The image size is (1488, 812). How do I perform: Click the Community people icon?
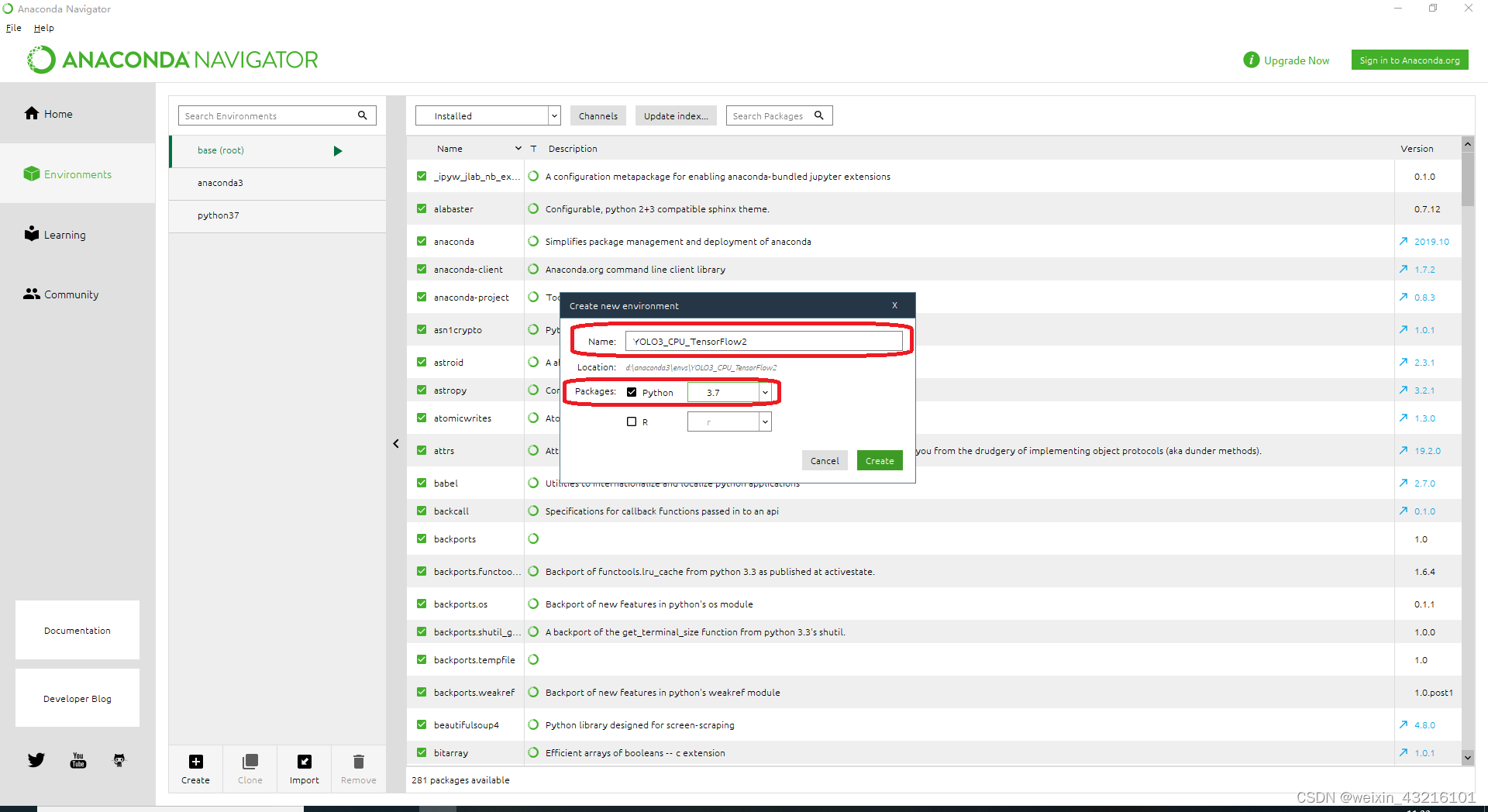(32, 294)
